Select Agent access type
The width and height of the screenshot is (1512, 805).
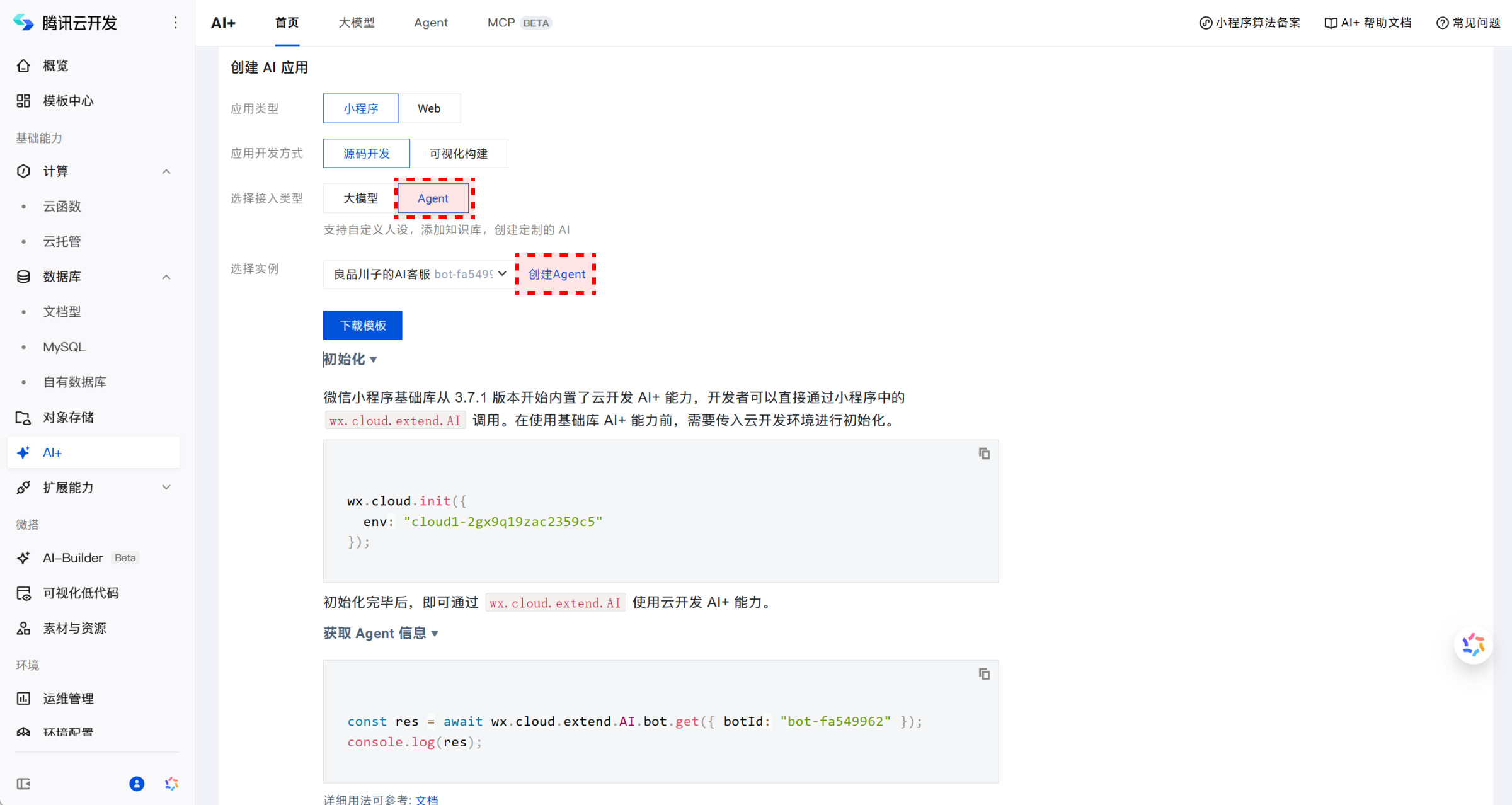433,198
